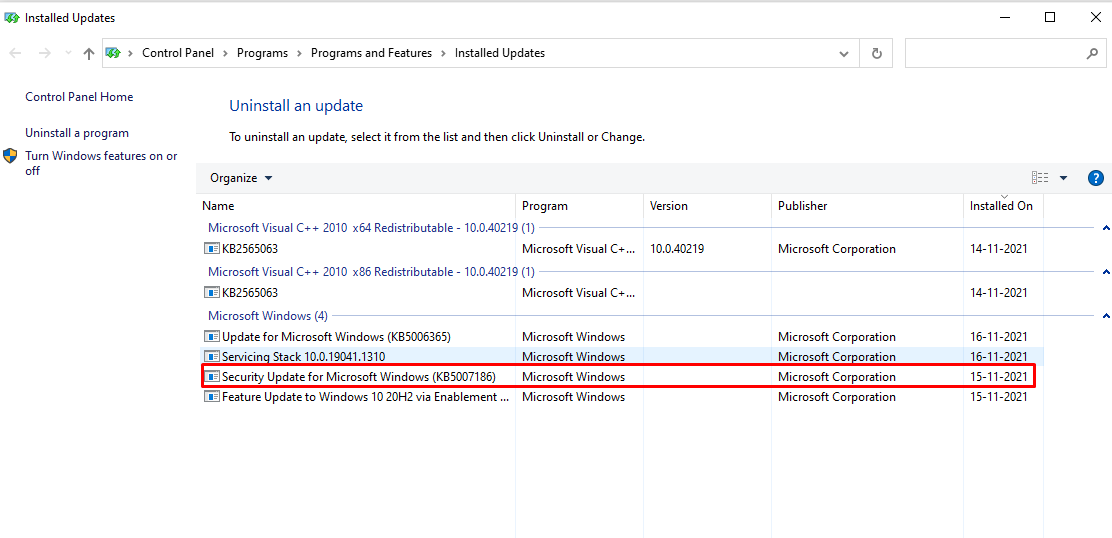Viewport: 1112px width, 538px height.
Task: Click Programs and Features in the breadcrumb
Action: (372, 53)
